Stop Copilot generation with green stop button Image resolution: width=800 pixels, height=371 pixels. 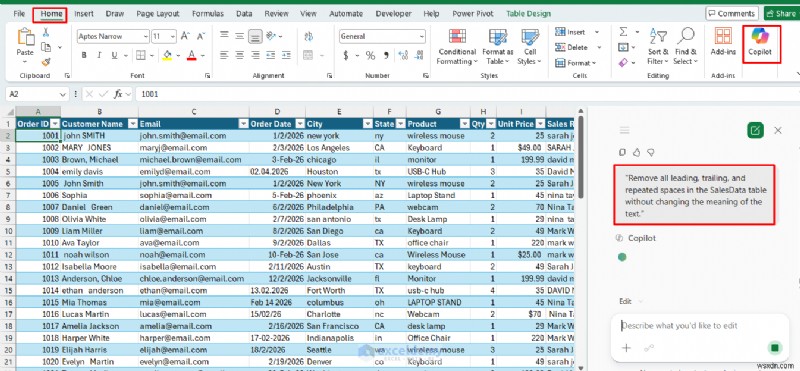tap(774, 348)
